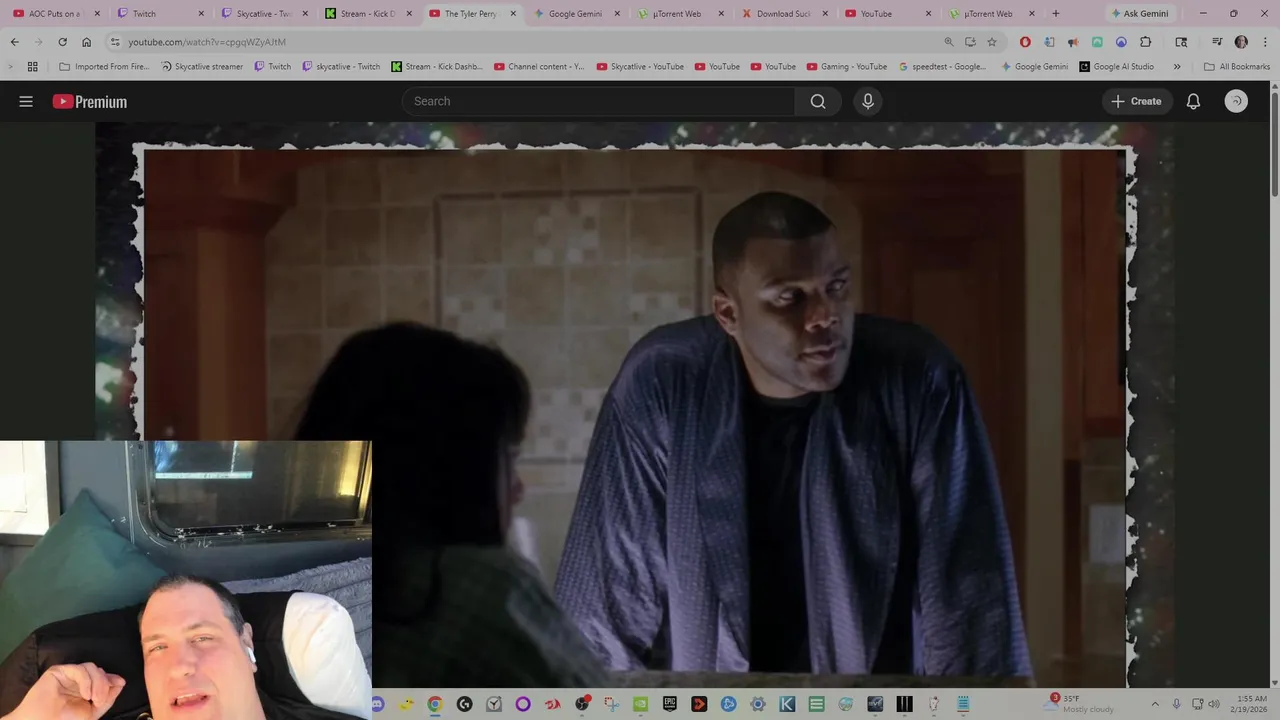
Task: Open the Kick K icon in the taskbar
Action: tap(787, 704)
